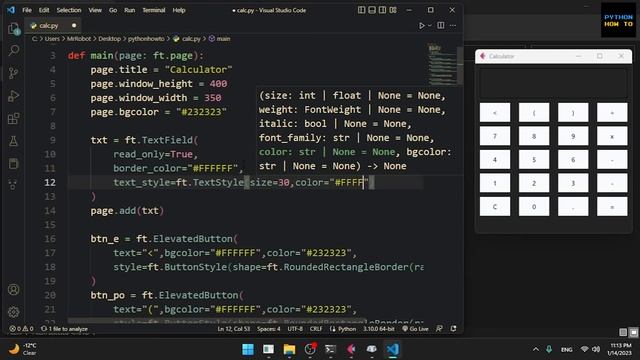Image resolution: width=640 pixels, height=360 pixels.
Task: Open the editor More Actions menu
Action: 453,25
